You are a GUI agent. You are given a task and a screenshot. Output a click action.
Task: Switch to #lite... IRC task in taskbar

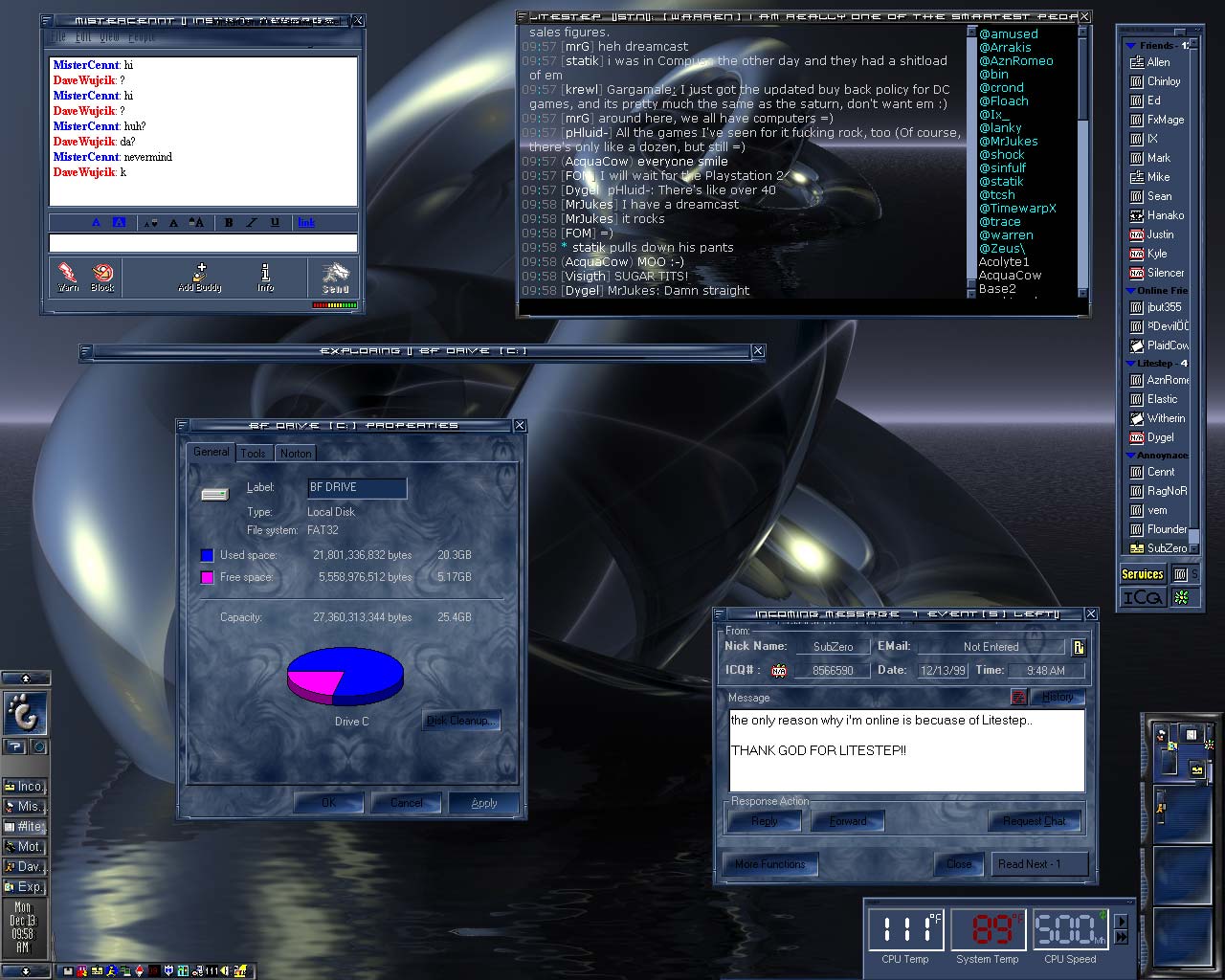point(25,827)
